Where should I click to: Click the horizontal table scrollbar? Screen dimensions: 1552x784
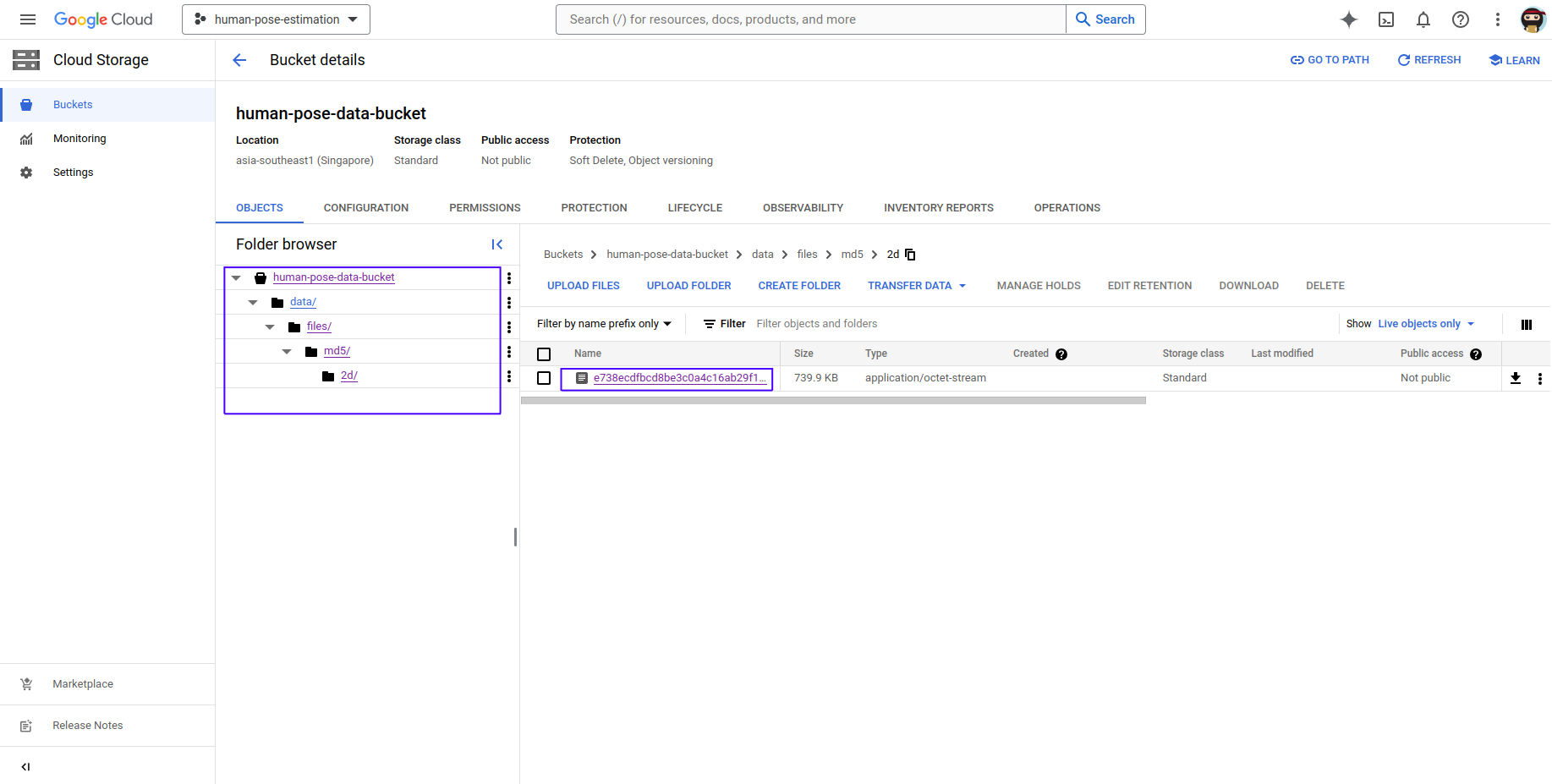[x=833, y=401]
